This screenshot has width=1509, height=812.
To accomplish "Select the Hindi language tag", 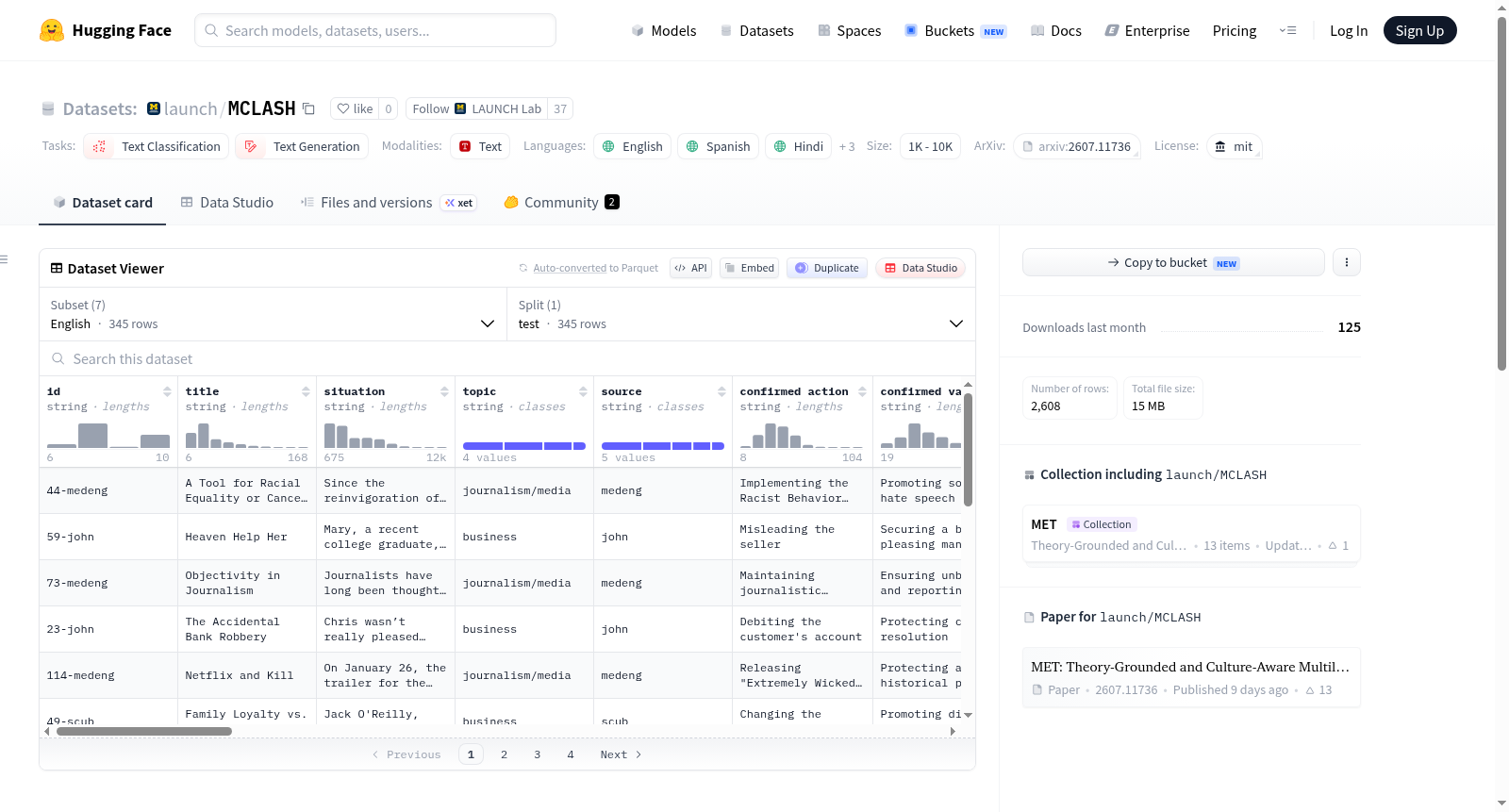I will 798,146.
